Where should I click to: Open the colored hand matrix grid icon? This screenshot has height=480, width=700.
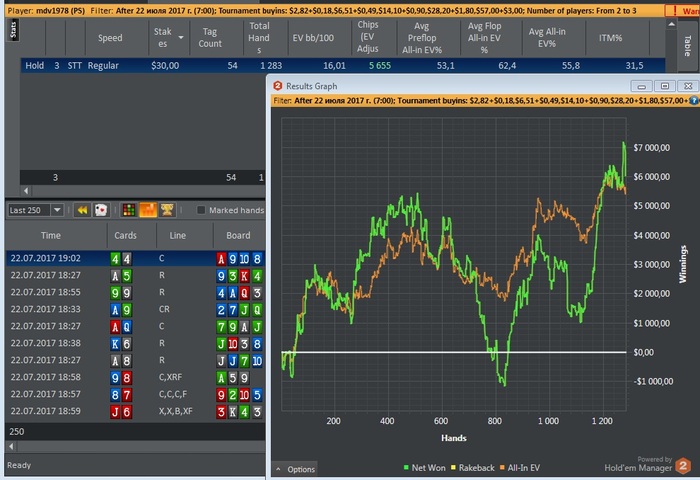pyautogui.click(x=129, y=210)
